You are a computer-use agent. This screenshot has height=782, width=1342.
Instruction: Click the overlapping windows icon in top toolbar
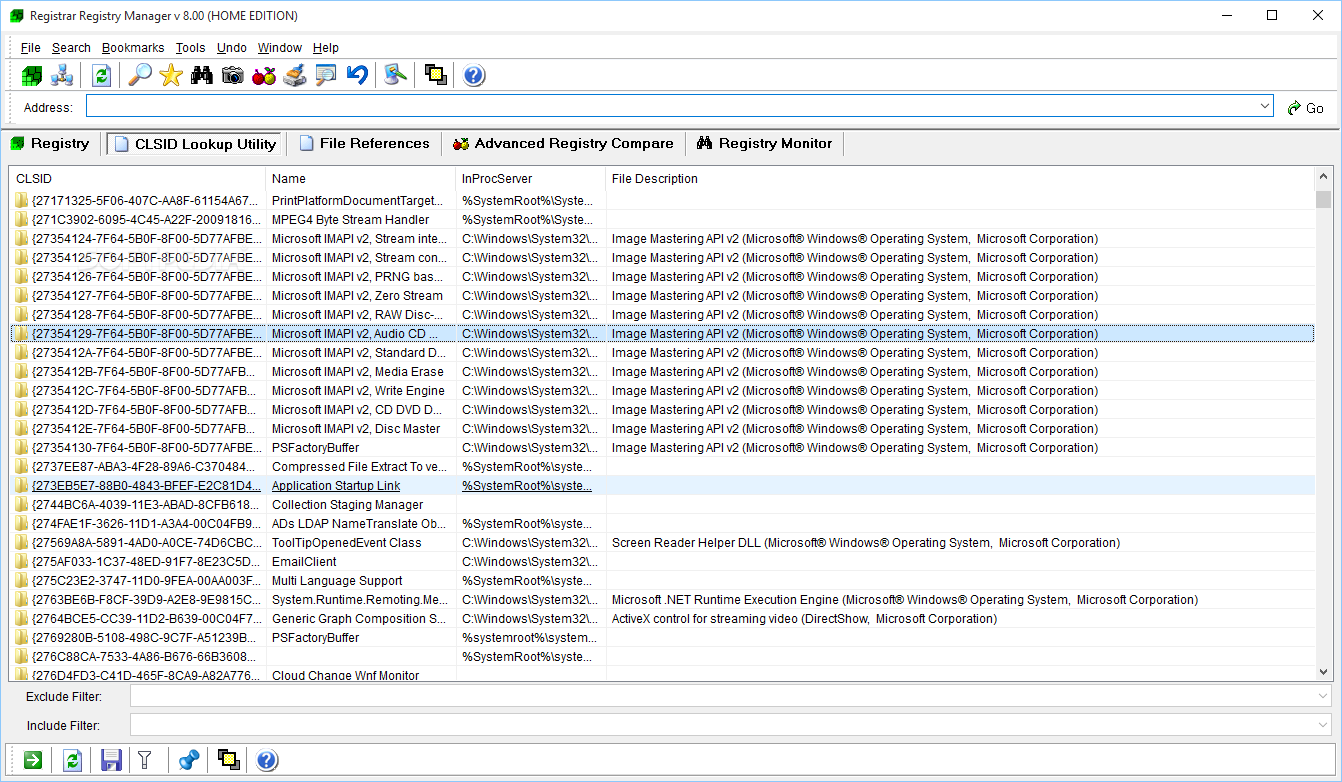435,76
